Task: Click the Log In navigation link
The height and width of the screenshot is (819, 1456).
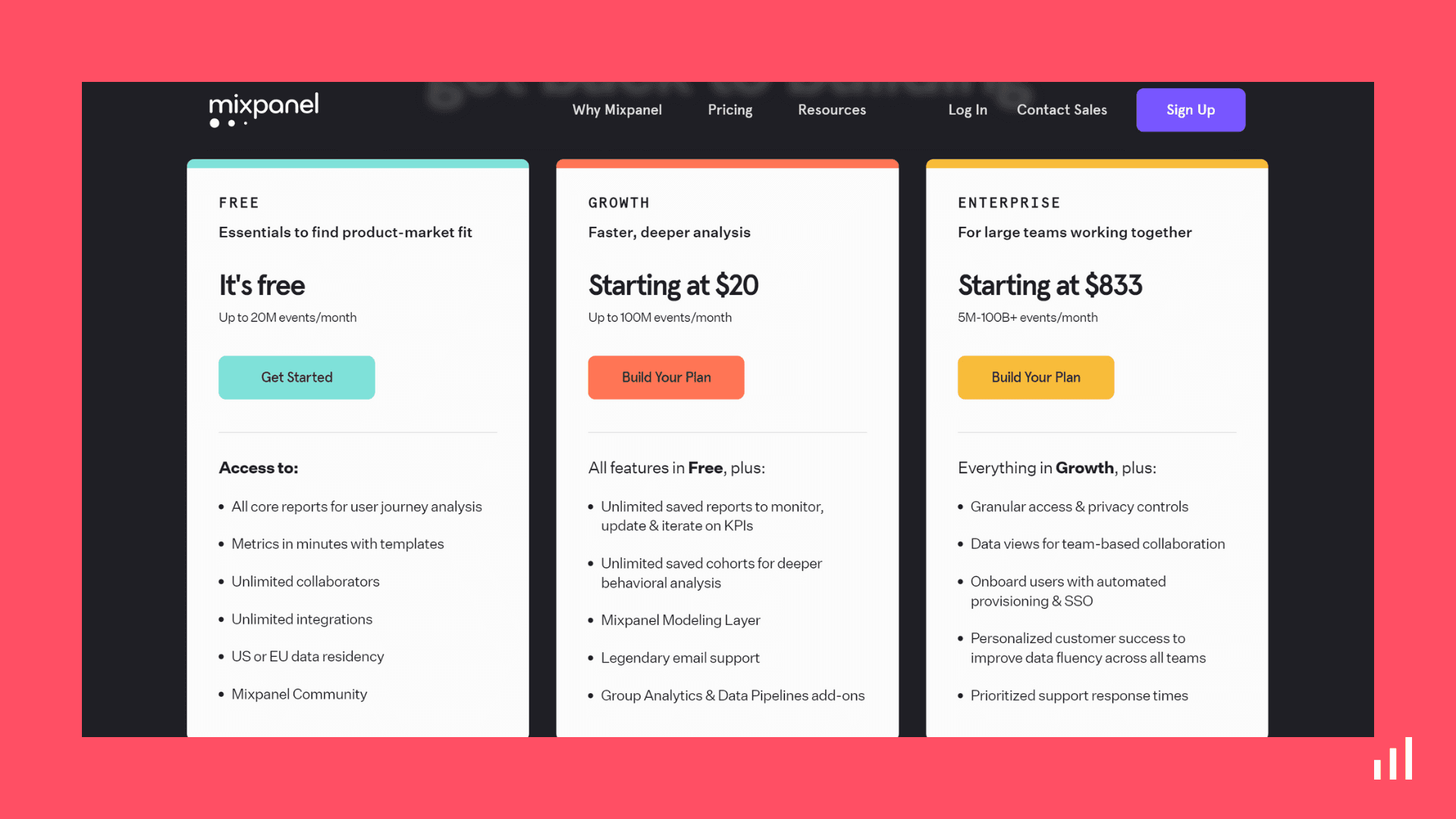Action: 967,109
